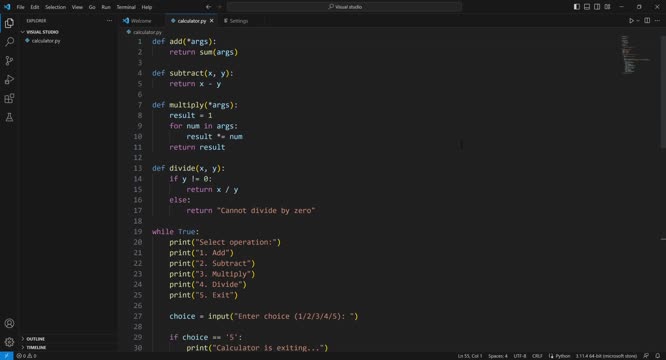Open the Search view icon
Screen dimensions: 666x360
click(9, 42)
